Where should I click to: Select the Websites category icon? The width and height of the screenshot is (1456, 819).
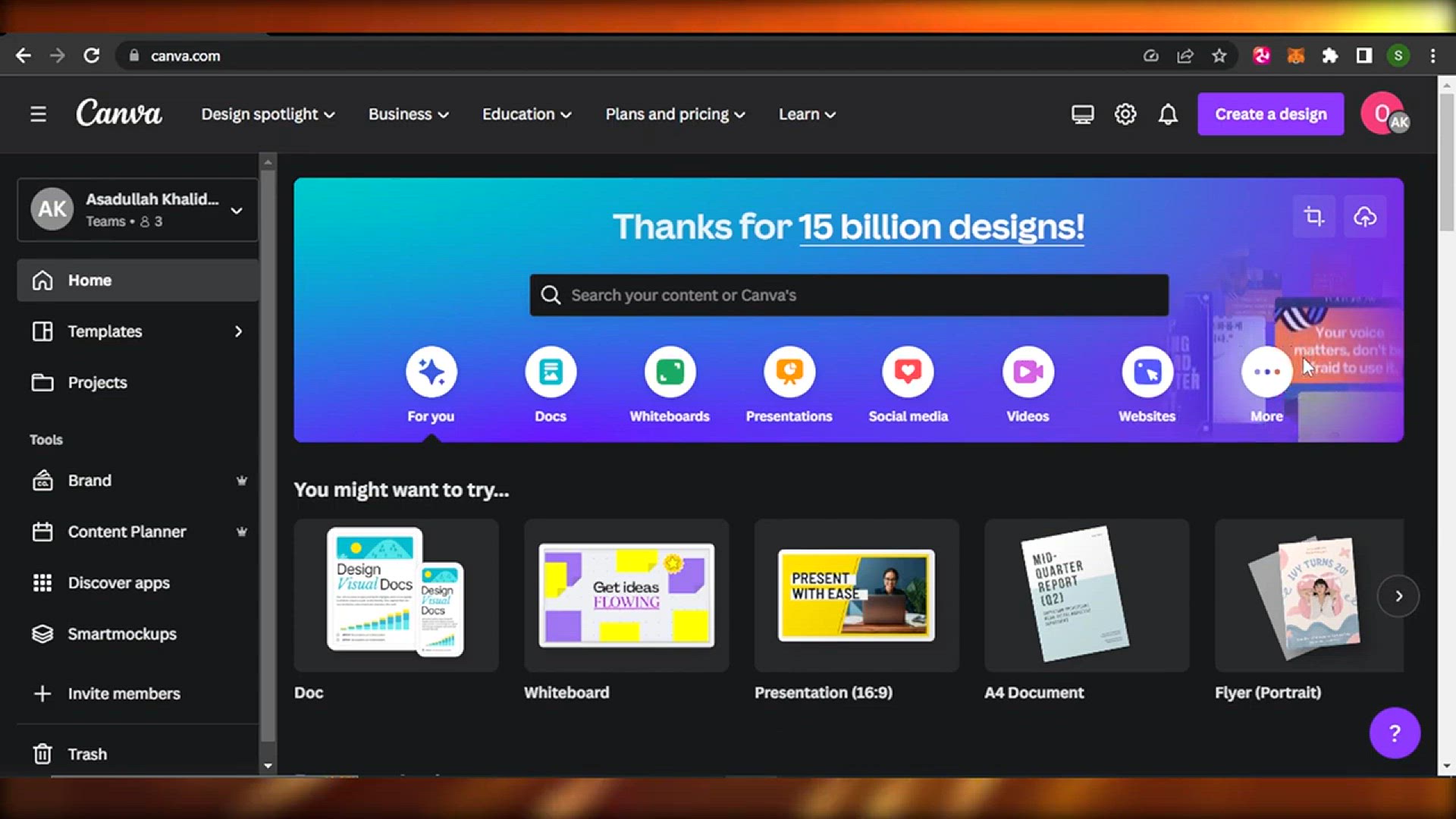pos(1147,372)
